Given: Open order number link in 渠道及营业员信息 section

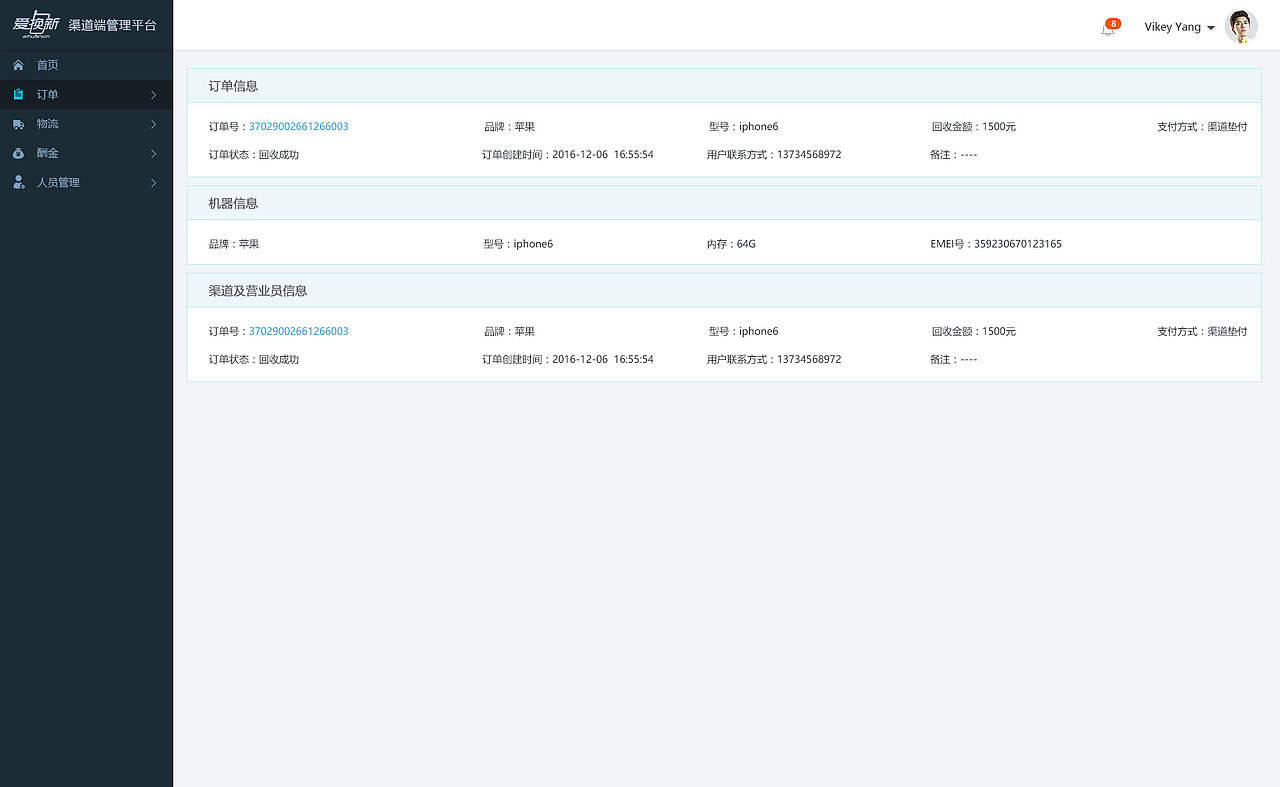Looking at the screenshot, I should click(298, 331).
